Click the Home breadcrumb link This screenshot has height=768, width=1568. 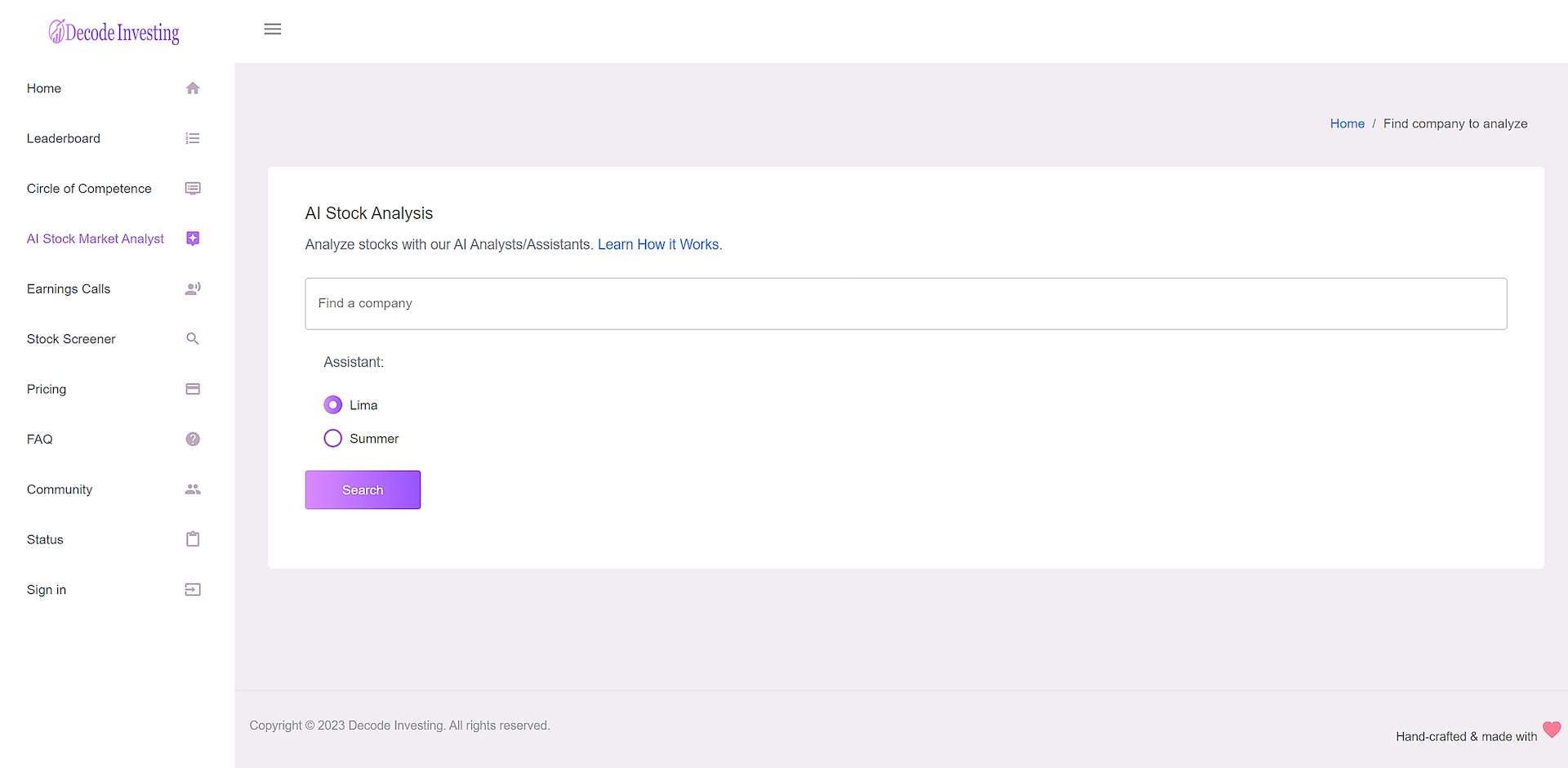coord(1347,123)
